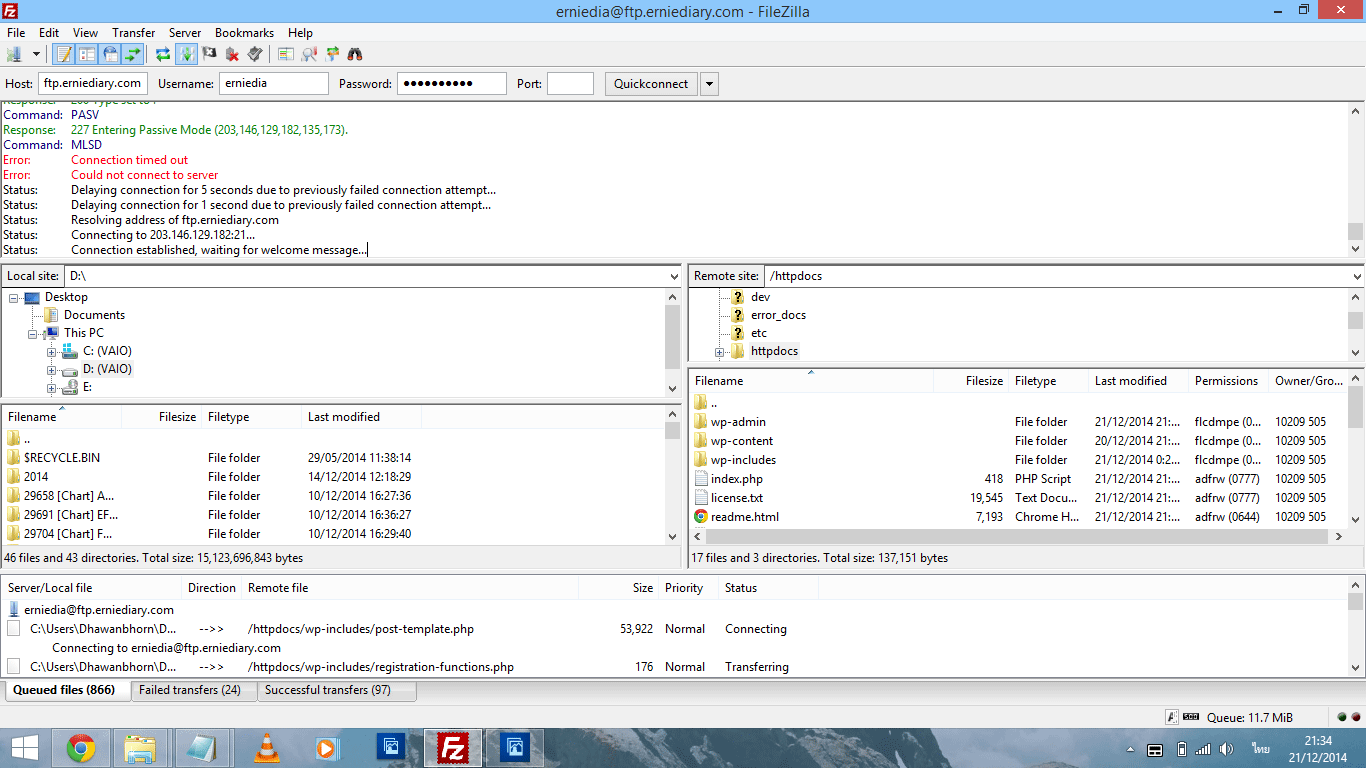Expand the E: drive node
Viewport: 1366px width, 768px height.
coord(52,387)
